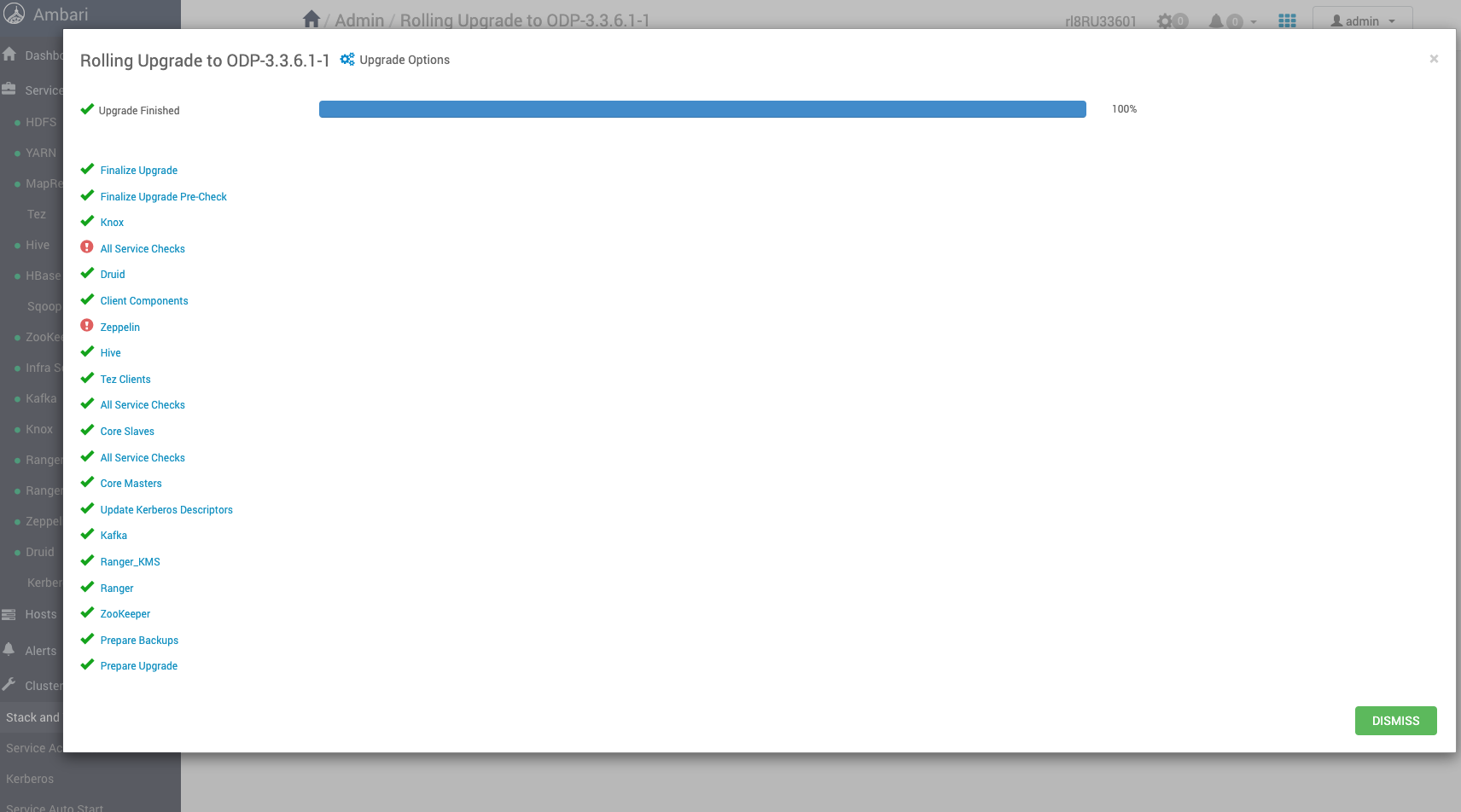
Task: Open the Prepare Upgrade step link
Action: click(139, 666)
